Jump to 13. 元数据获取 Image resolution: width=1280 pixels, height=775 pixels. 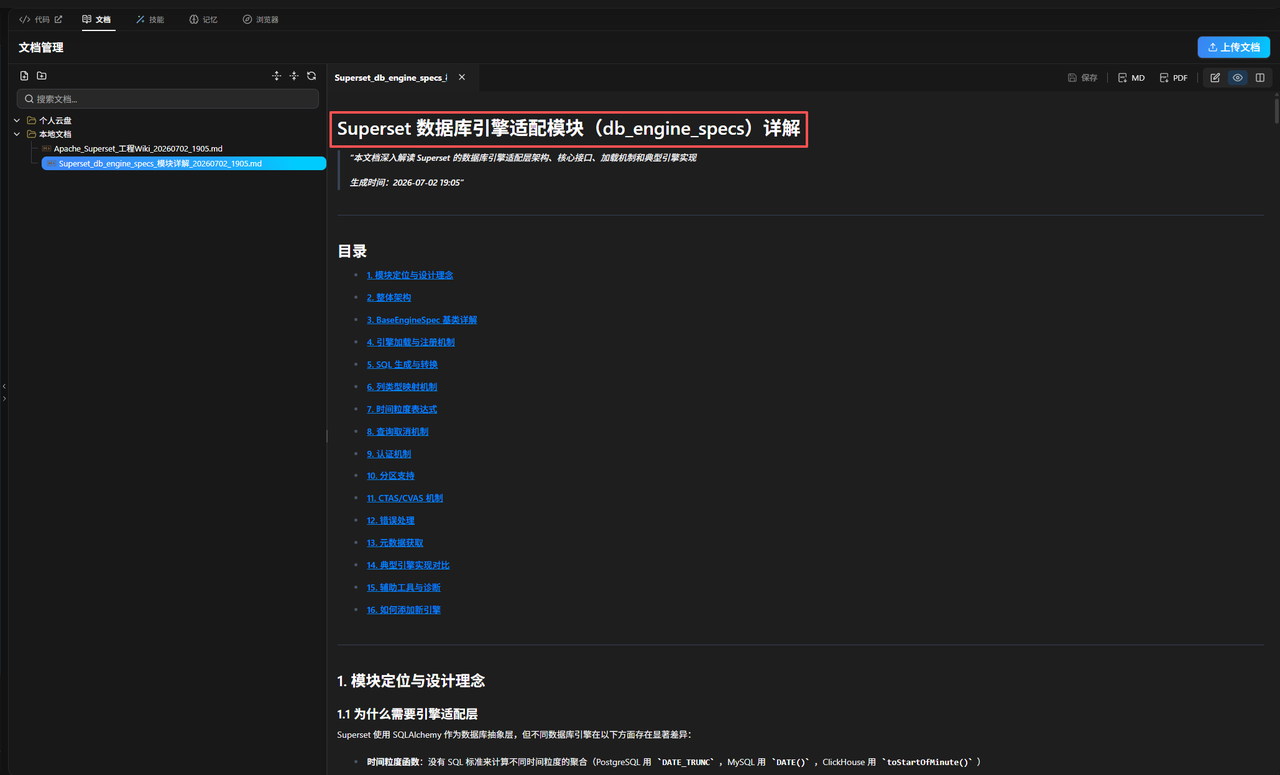[x=395, y=543]
